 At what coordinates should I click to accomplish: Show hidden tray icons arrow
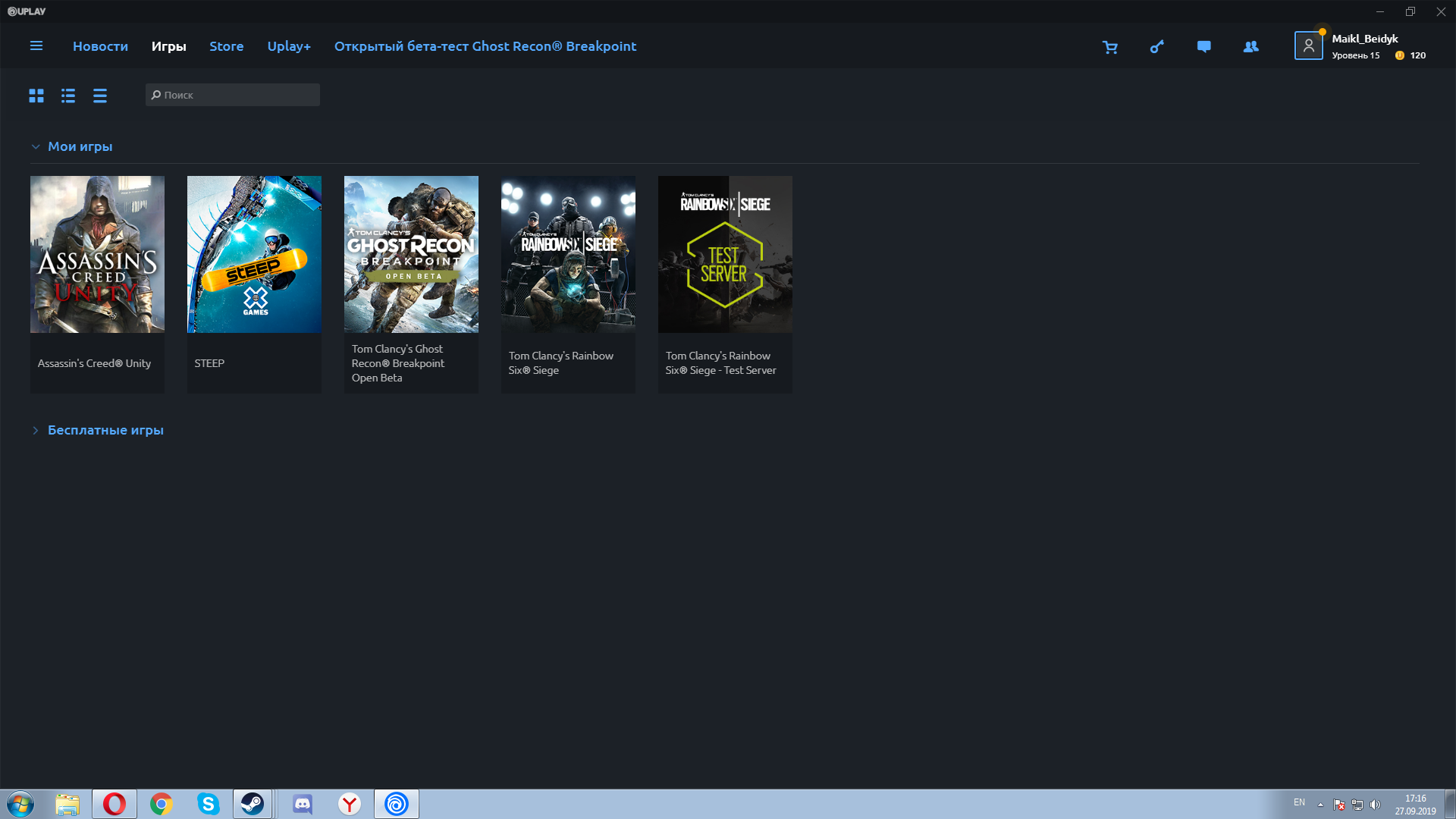click(1320, 805)
